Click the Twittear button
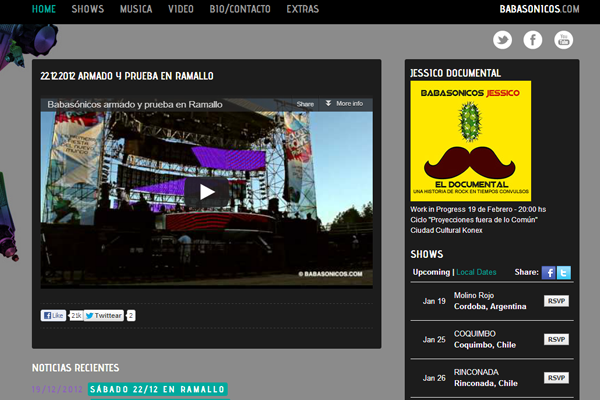Screen dimensions: 600x400 tap(104, 315)
